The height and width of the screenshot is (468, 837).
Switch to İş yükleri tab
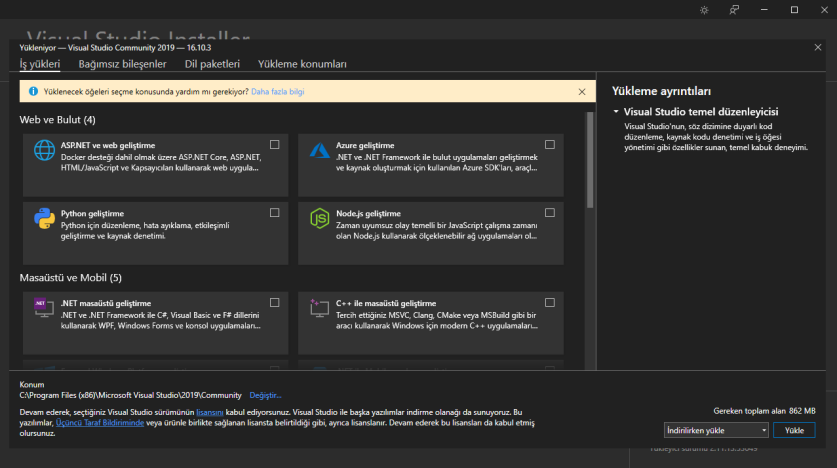40,64
